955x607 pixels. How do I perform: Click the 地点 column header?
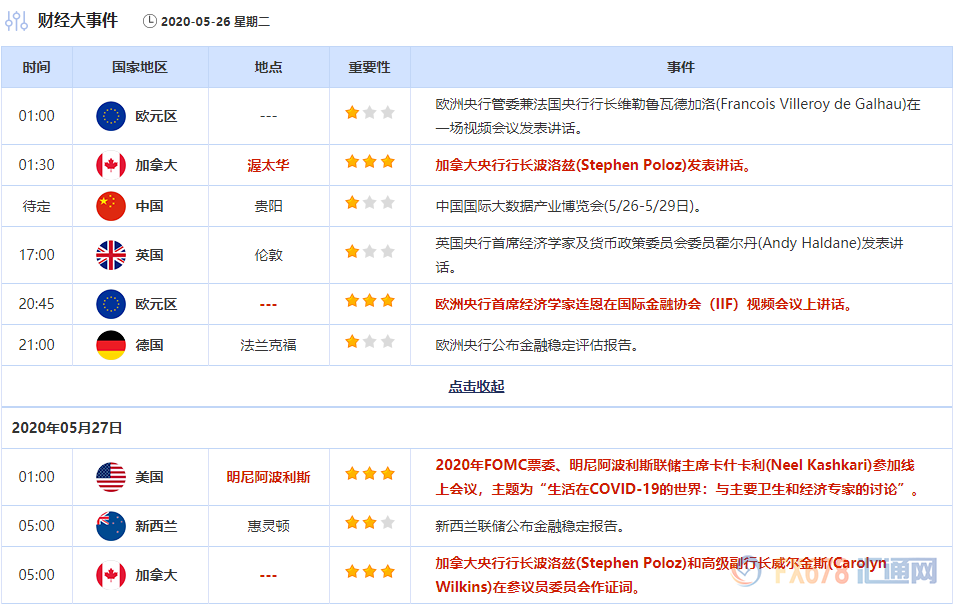(x=269, y=67)
